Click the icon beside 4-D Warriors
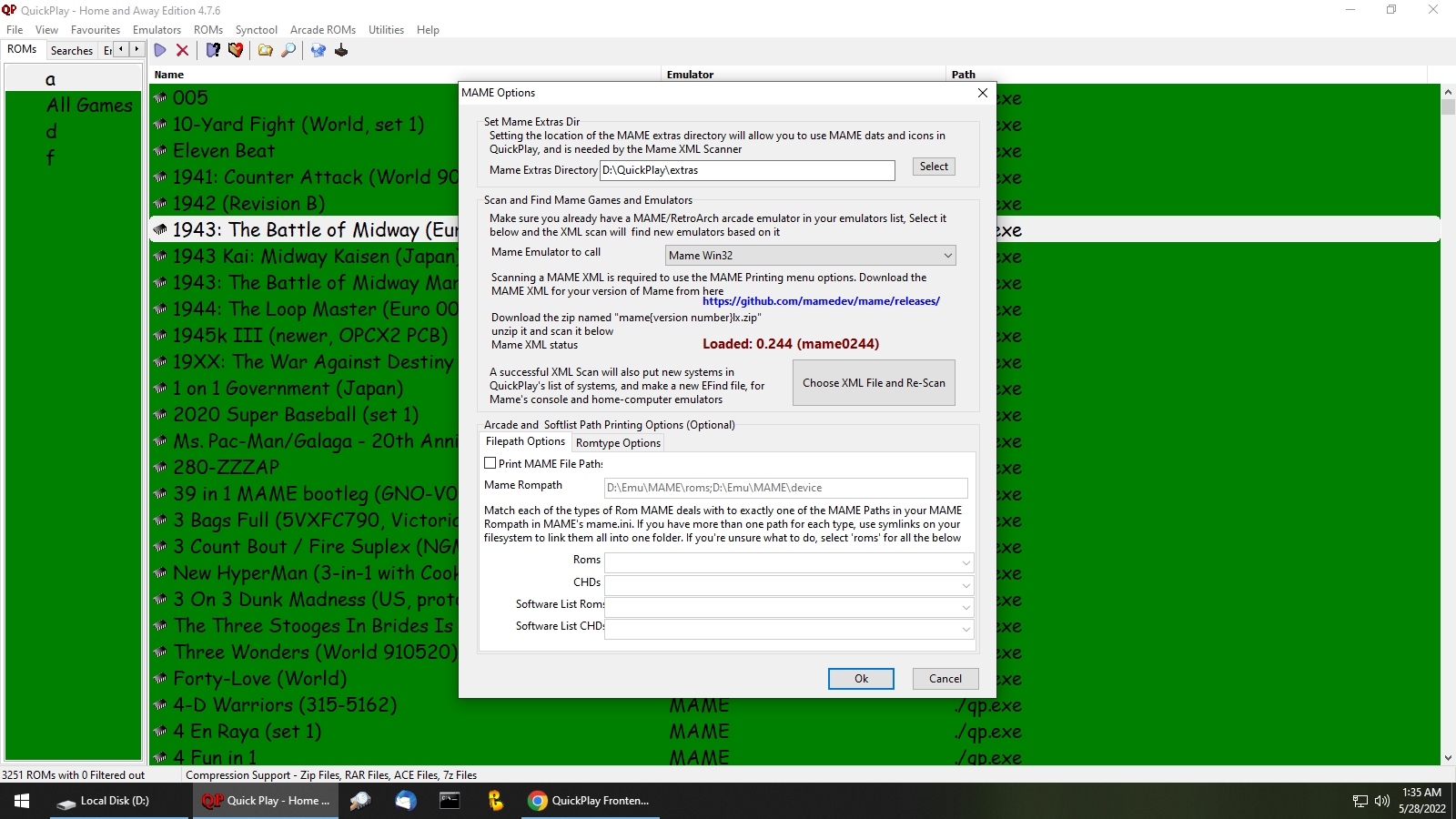1456x819 pixels. (160, 704)
